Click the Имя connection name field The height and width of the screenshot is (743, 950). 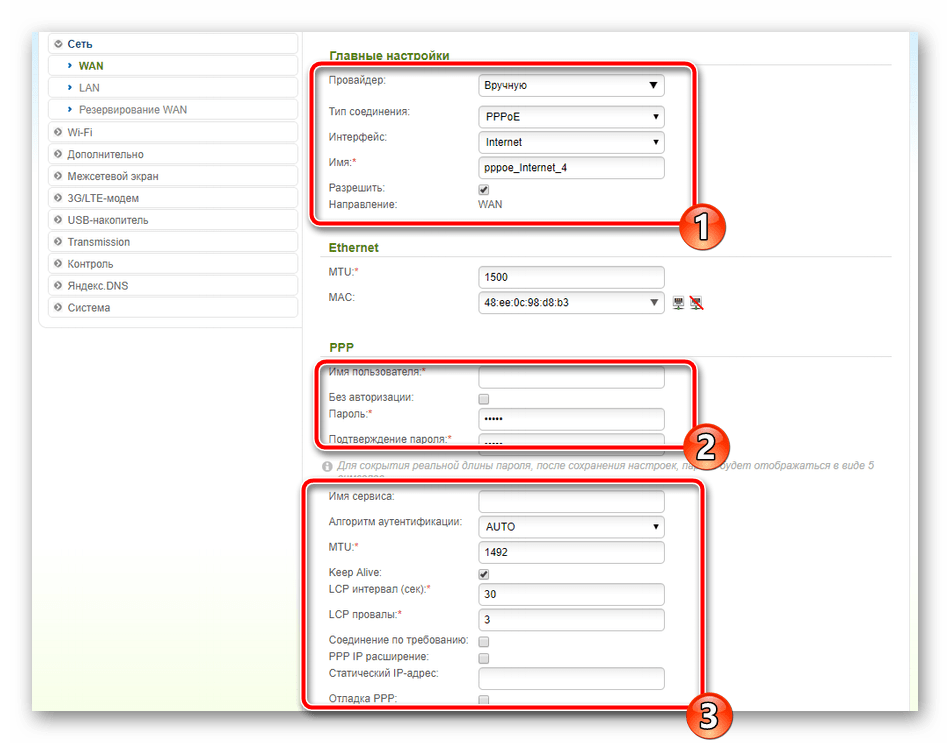click(571, 168)
